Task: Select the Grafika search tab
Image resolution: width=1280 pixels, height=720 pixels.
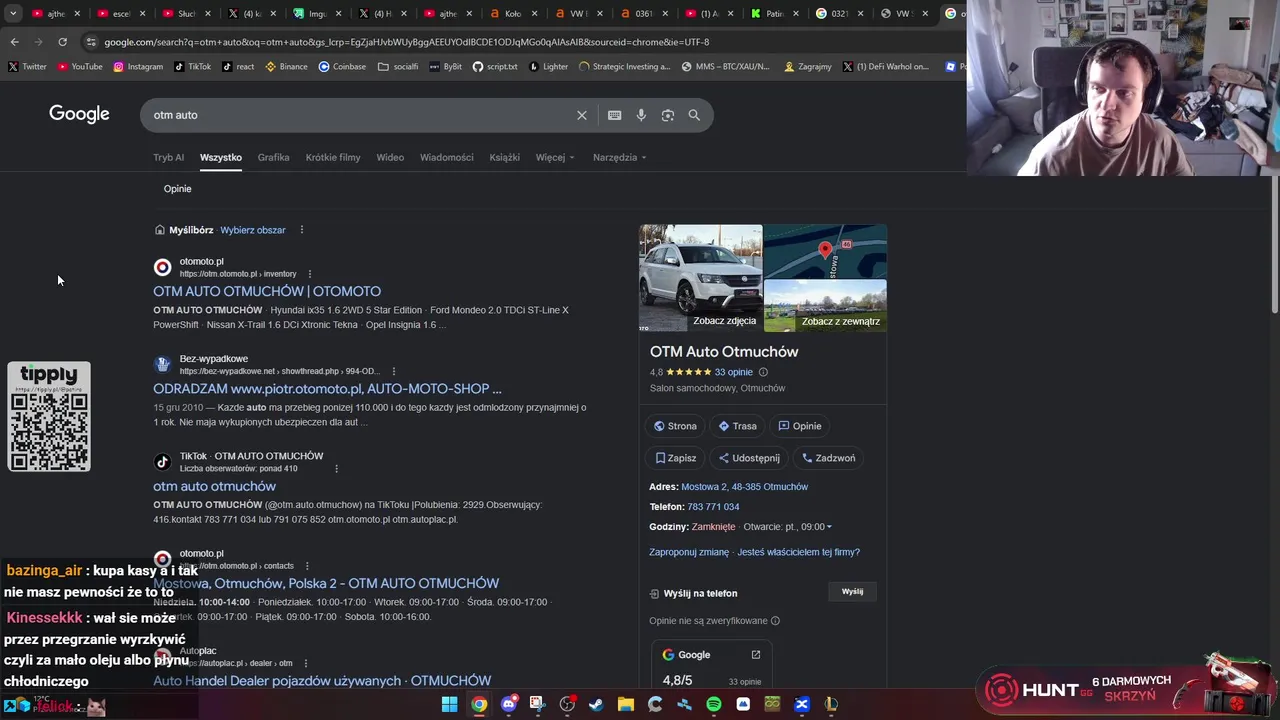Action: click(x=273, y=157)
